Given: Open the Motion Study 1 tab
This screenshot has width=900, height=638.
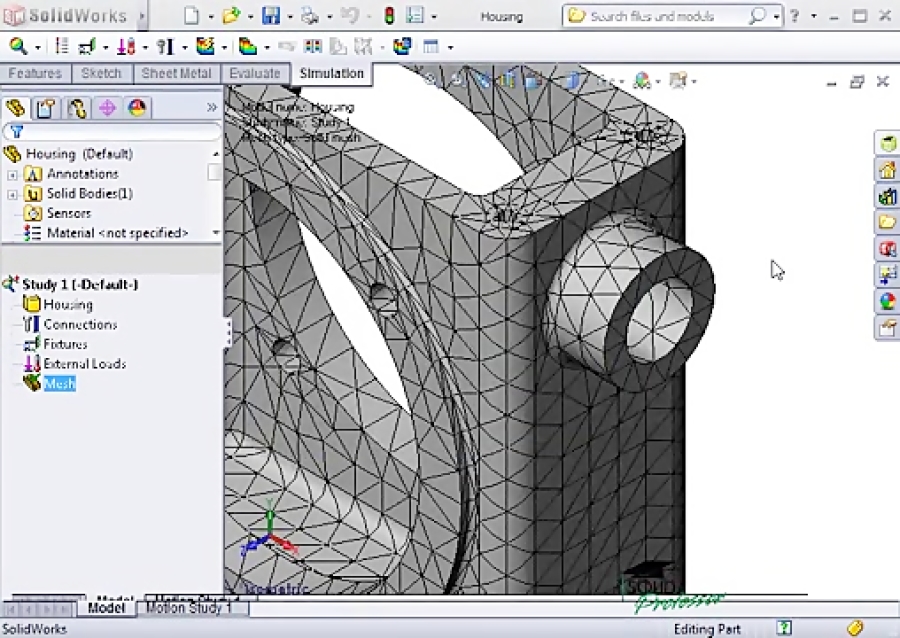Looking at the screenshot, I should (x=190, y=608).
